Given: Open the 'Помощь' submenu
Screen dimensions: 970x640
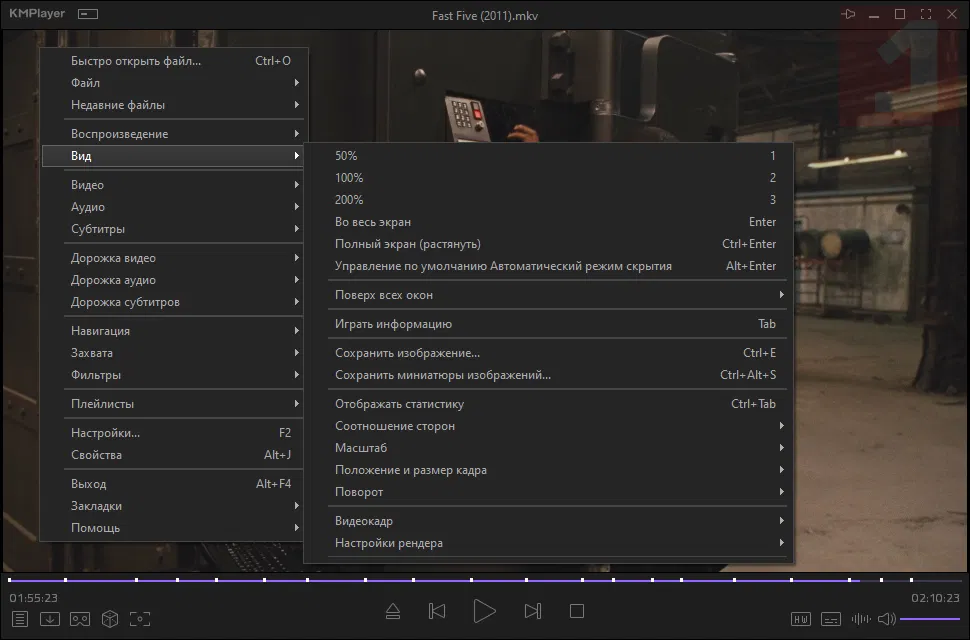Looking at the screenshot, I should 174,528.
